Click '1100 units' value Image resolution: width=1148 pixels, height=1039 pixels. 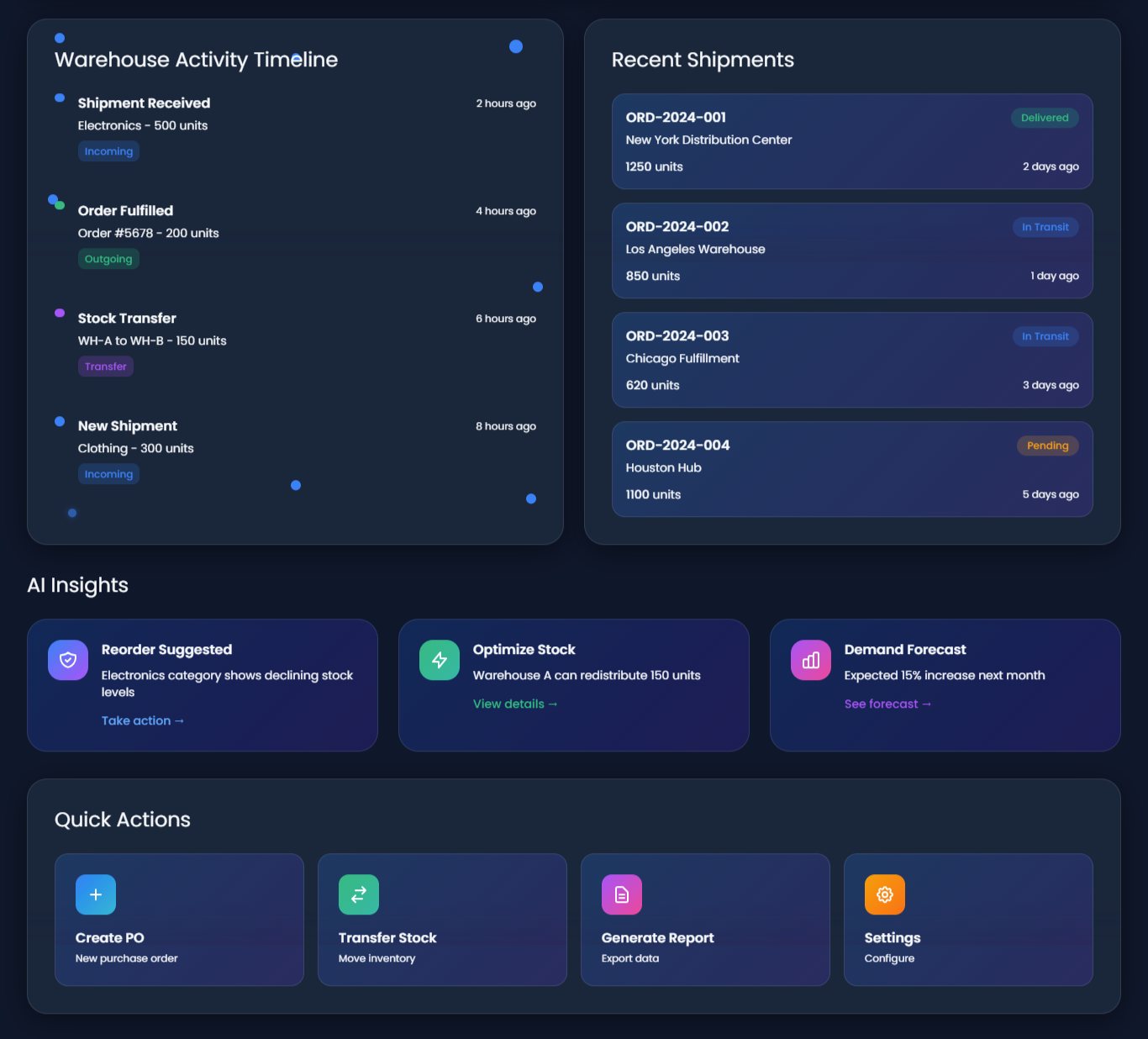[x=653, y=494]
